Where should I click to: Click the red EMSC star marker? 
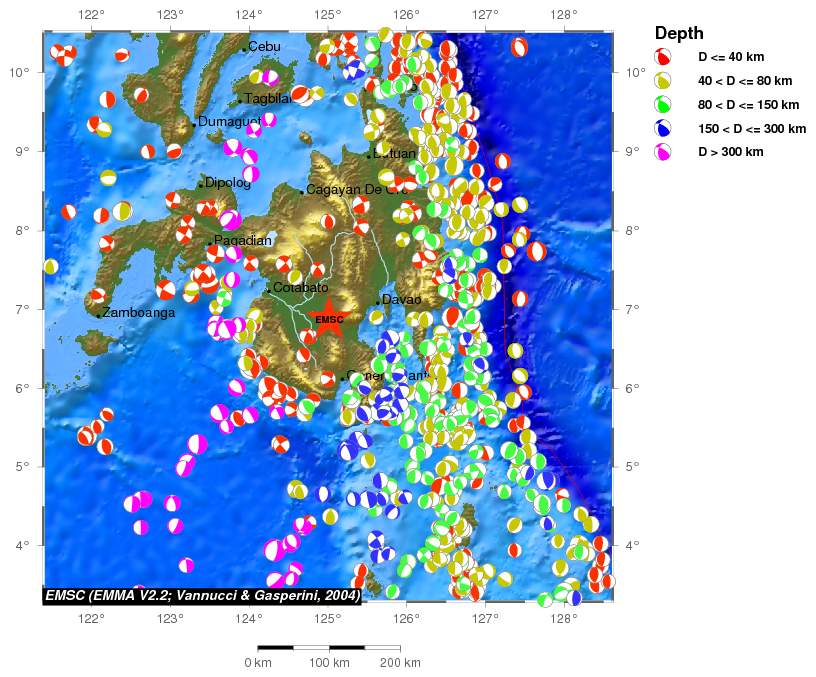[329, 320]
